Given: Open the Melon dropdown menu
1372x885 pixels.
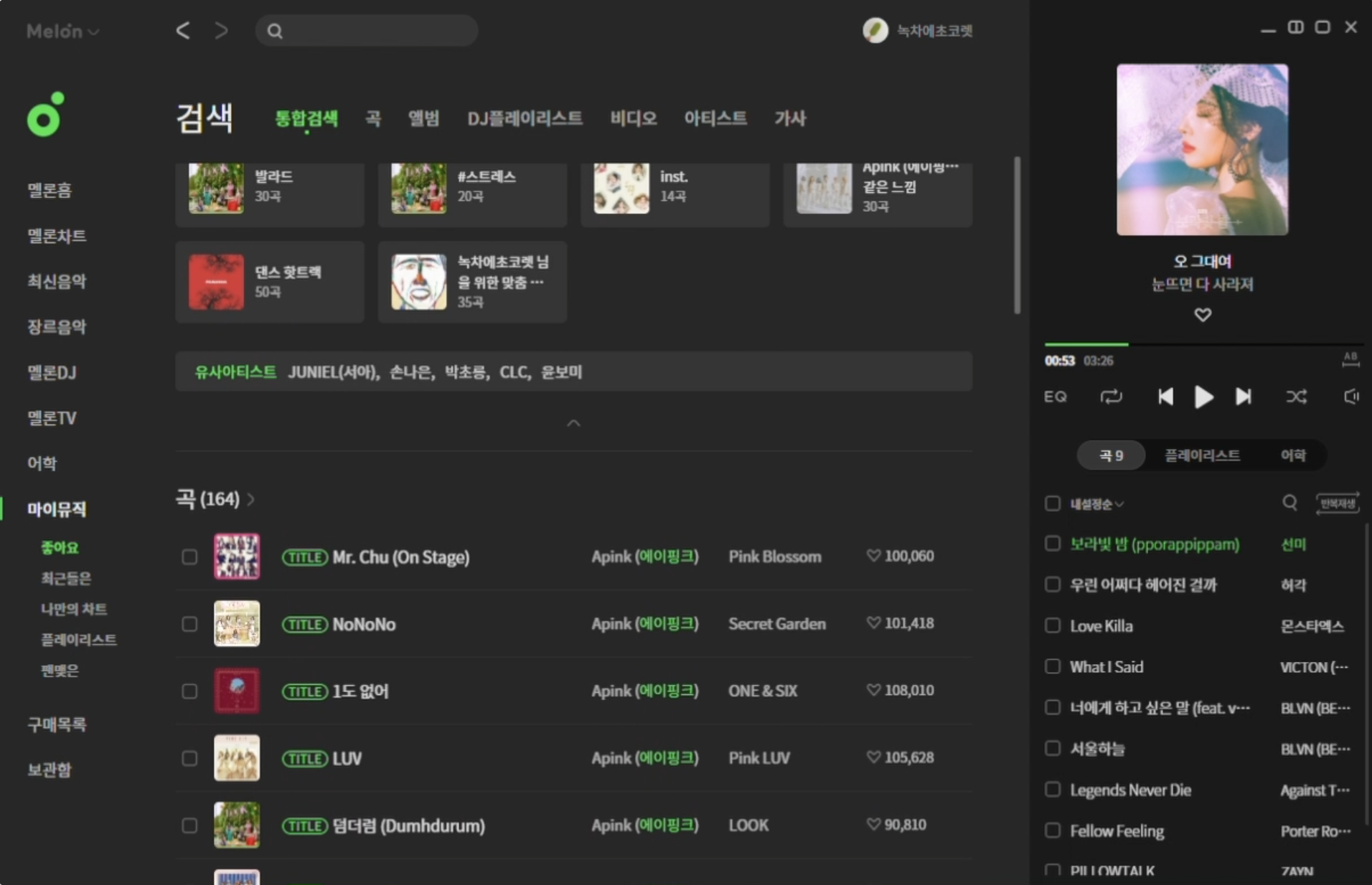Looking at the screenshot, I should point(62,32).
